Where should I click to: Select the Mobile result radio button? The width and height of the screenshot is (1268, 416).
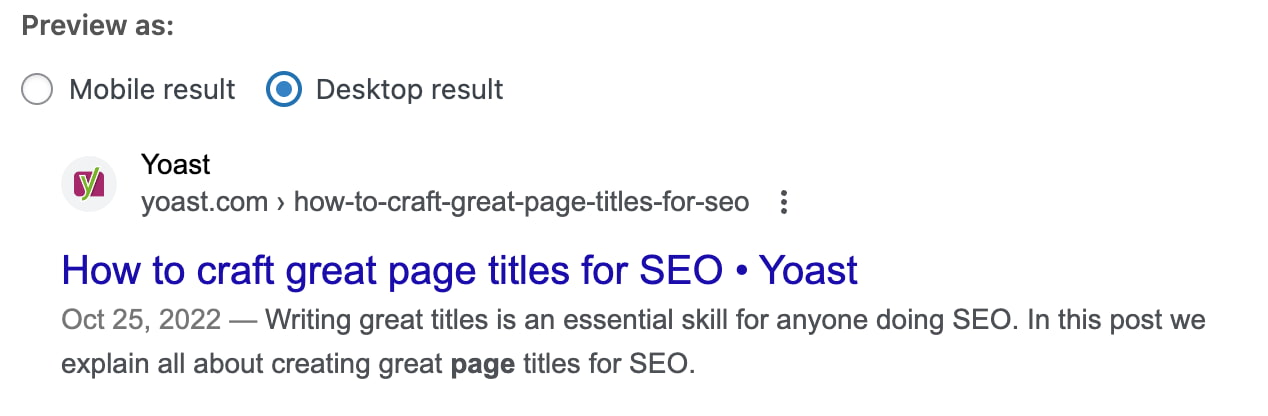point(37,90)
